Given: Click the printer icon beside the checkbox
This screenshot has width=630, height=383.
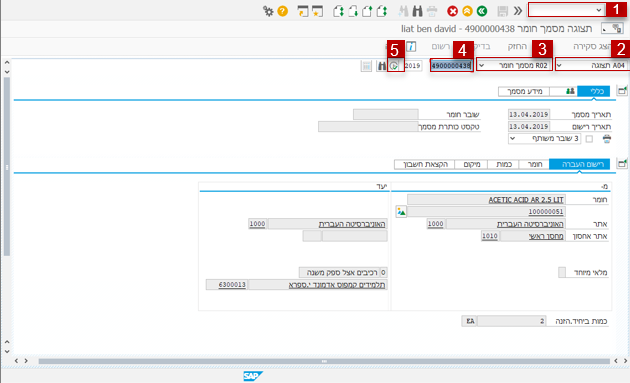Looking at the screenshot, I should click(607, 139).
